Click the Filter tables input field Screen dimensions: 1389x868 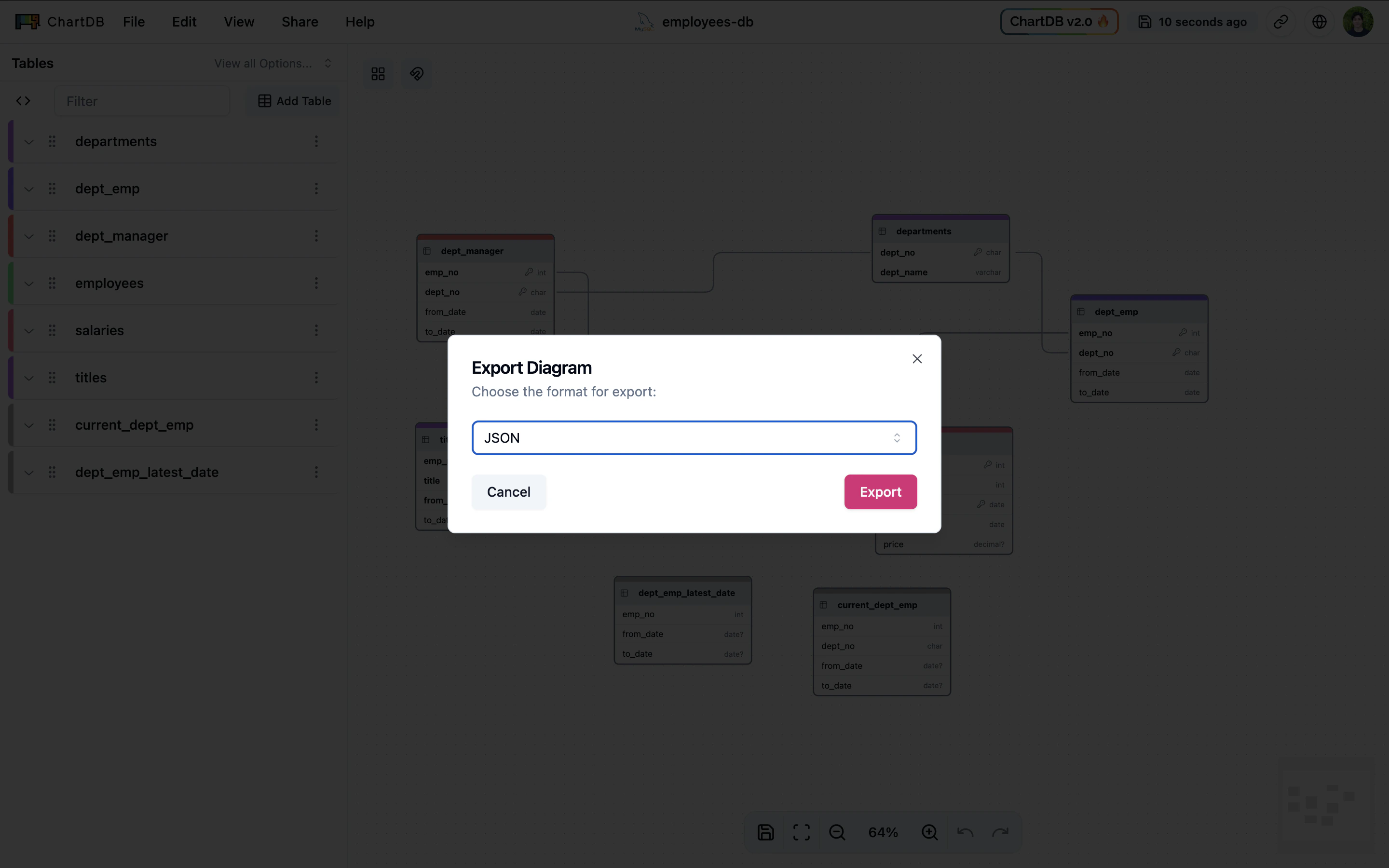142,101
